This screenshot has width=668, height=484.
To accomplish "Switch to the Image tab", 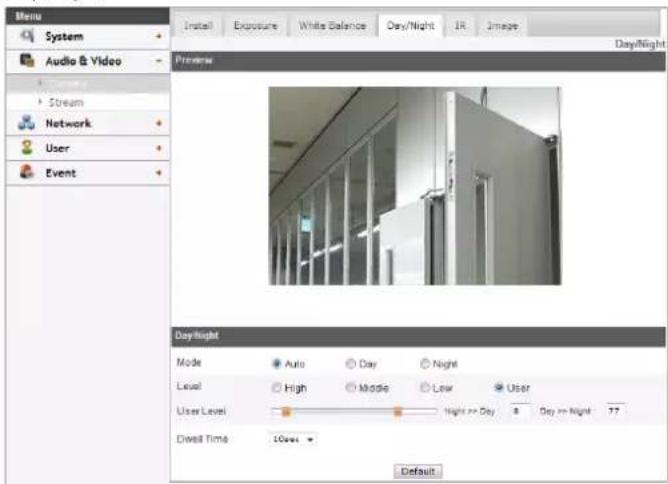I will (502, 26).
